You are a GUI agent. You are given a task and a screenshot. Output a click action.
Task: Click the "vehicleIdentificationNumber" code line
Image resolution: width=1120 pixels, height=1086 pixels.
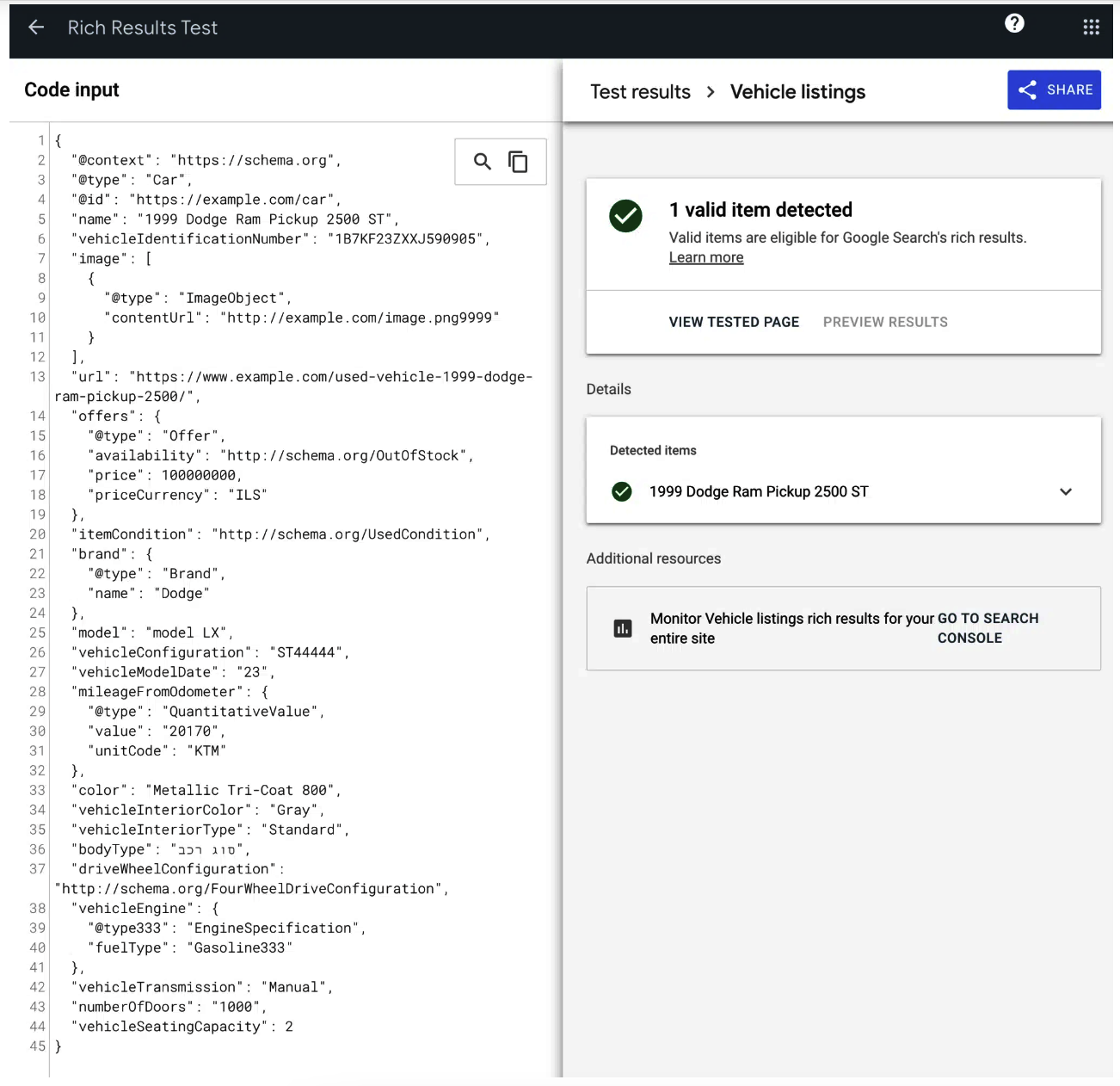click(x=280, y=238)
